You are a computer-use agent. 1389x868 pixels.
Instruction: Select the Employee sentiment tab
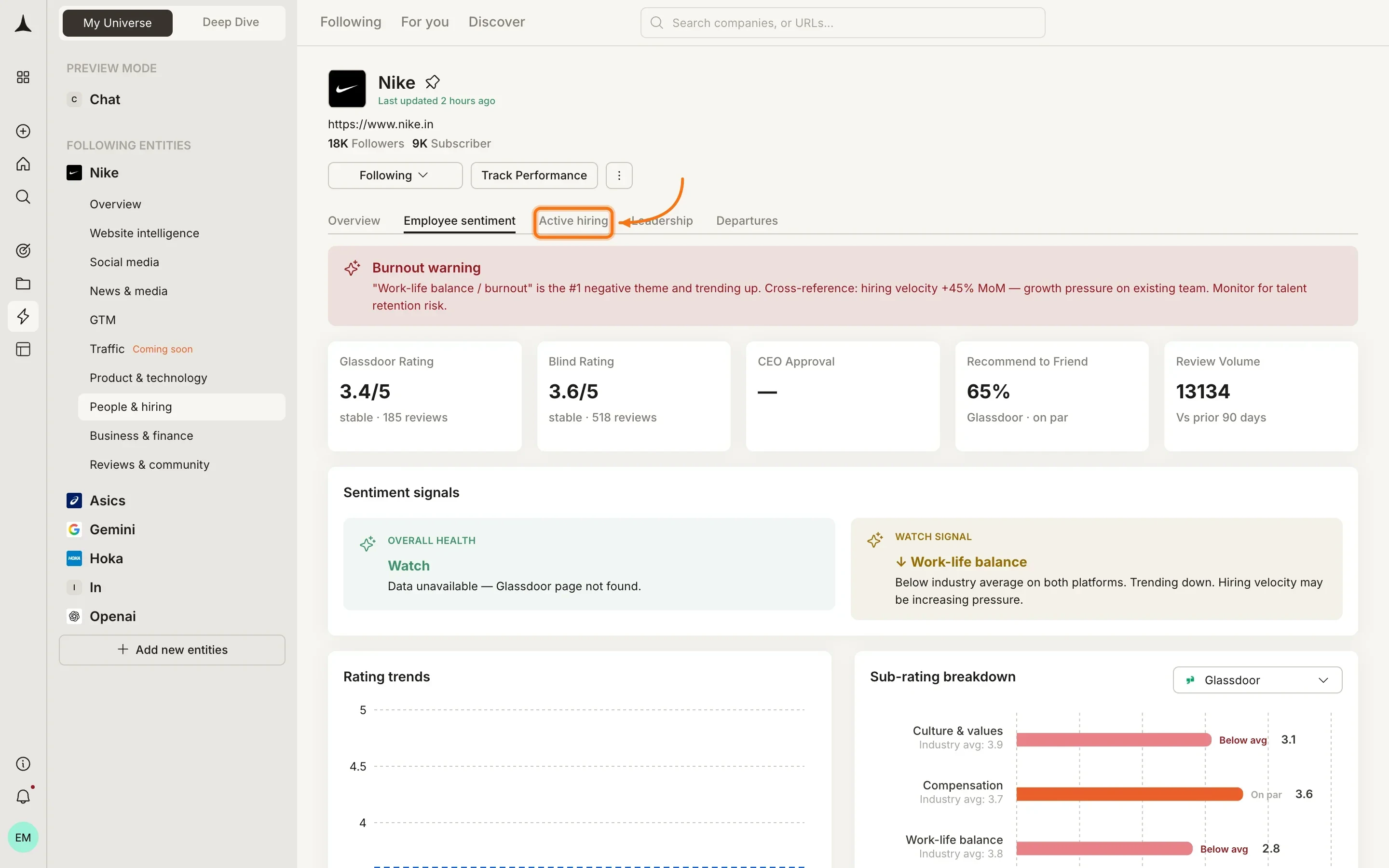(459, 220)
